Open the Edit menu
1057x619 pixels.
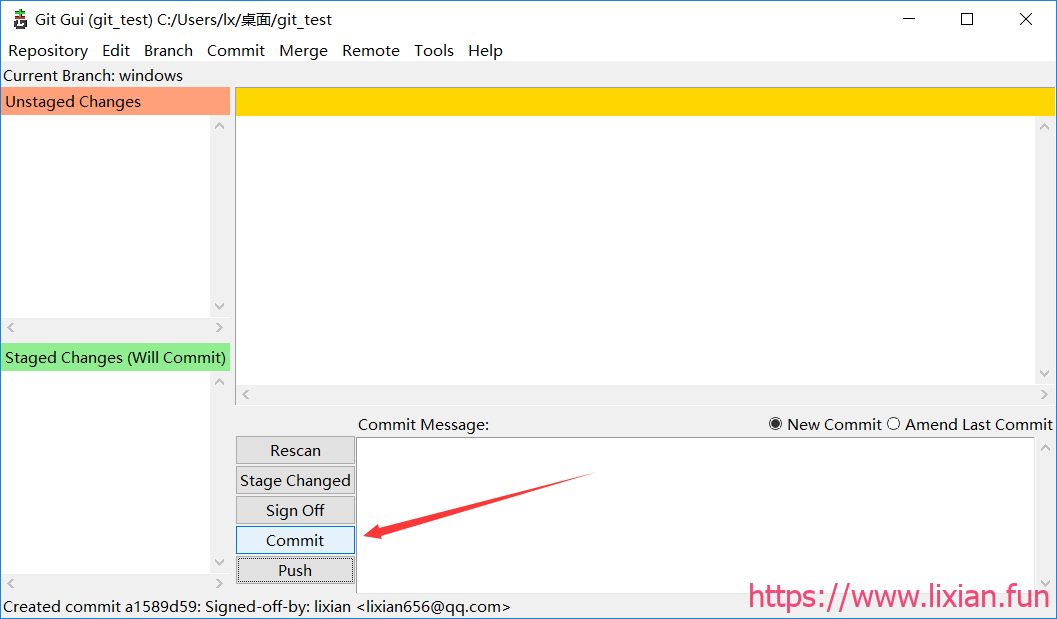coord(116,51)
